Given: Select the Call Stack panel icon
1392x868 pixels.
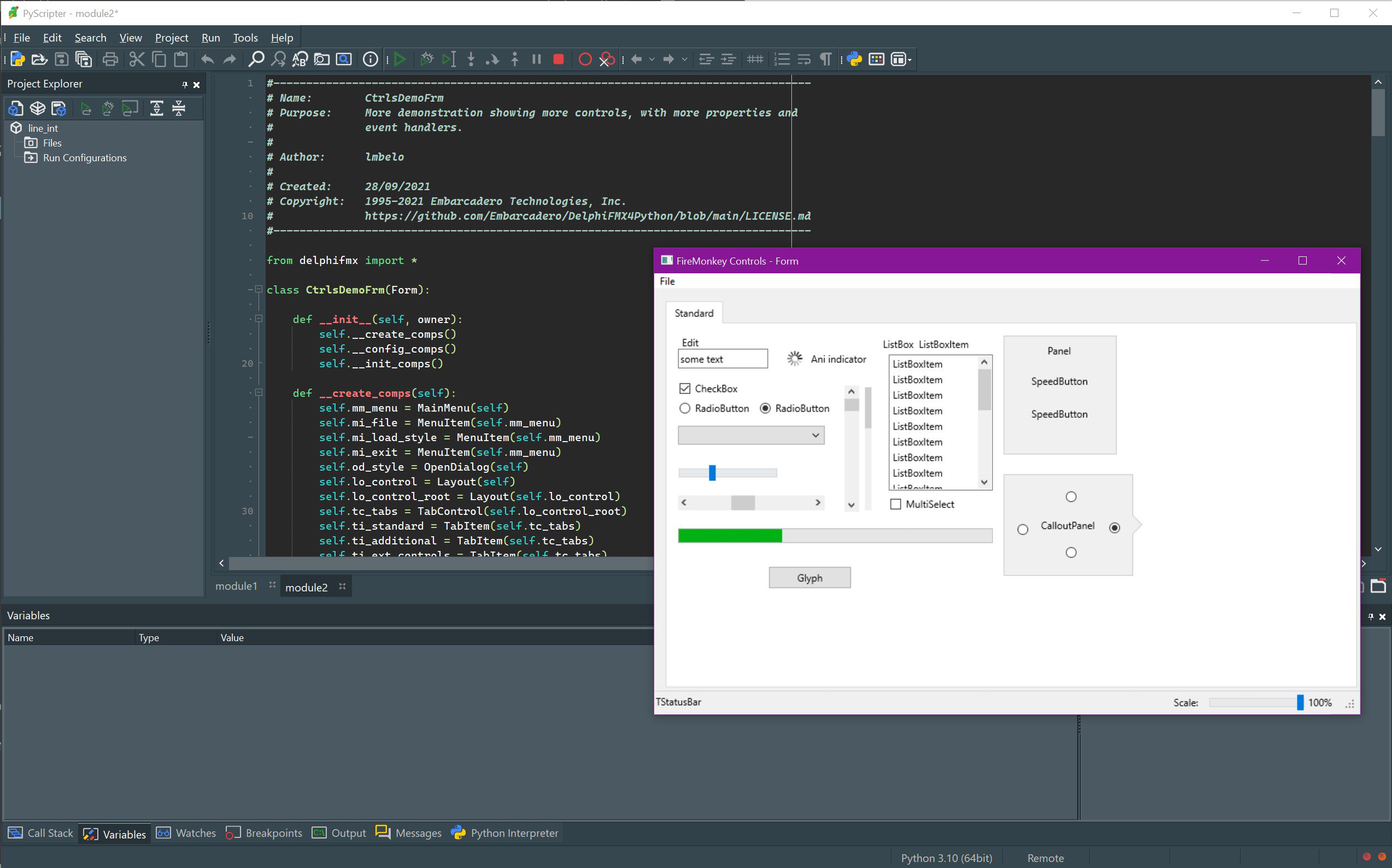Looking at the screenshot, I should coord(14,833).
